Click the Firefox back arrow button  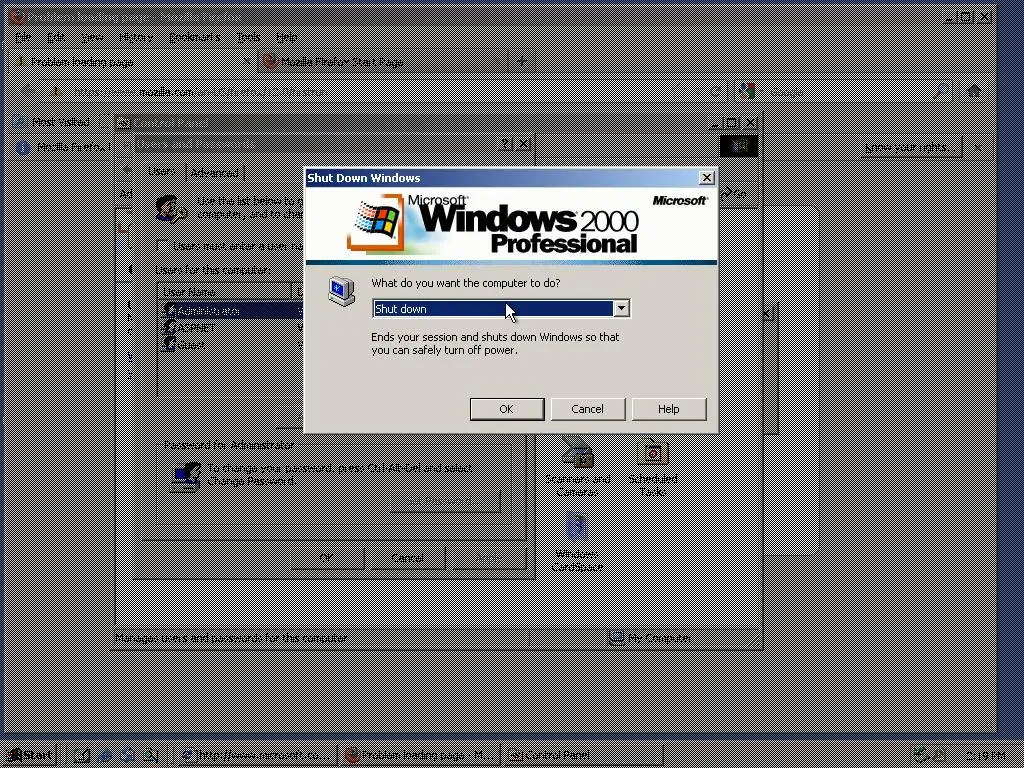(27, 91)
